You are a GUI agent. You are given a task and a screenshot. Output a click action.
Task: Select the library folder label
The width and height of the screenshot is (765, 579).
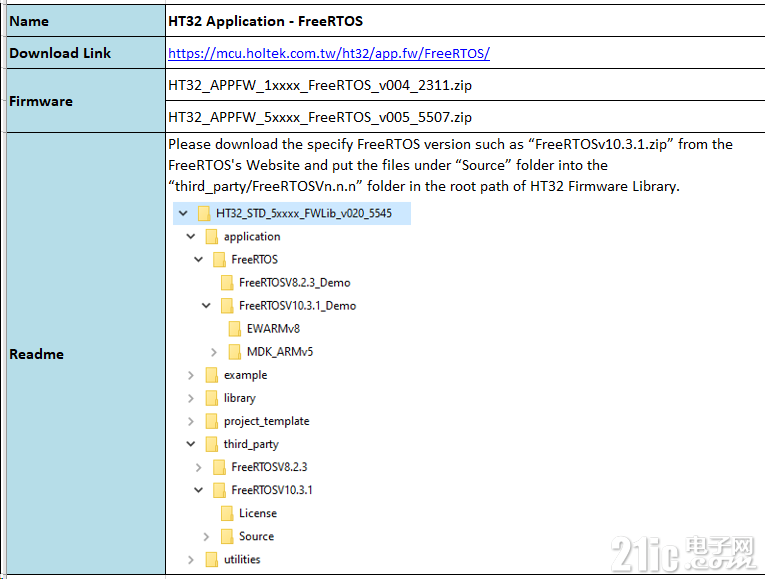[240, 399]
